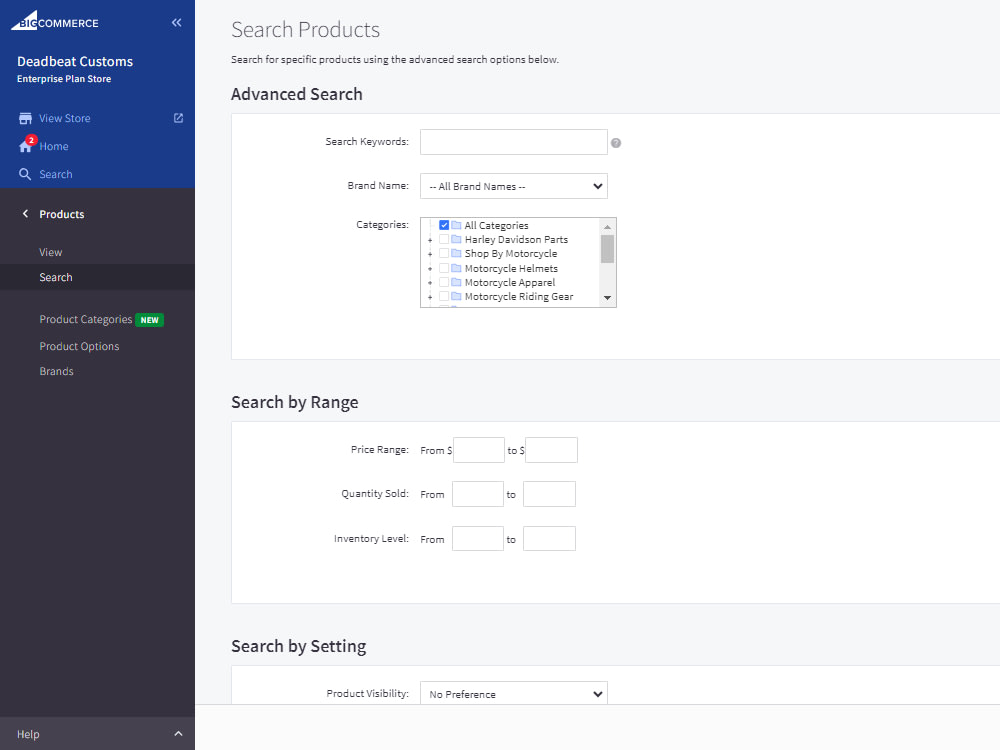This screenshot has height=750, width=1000.
Task: Expand the Help panel chevron
Action: tap(179, 734)
